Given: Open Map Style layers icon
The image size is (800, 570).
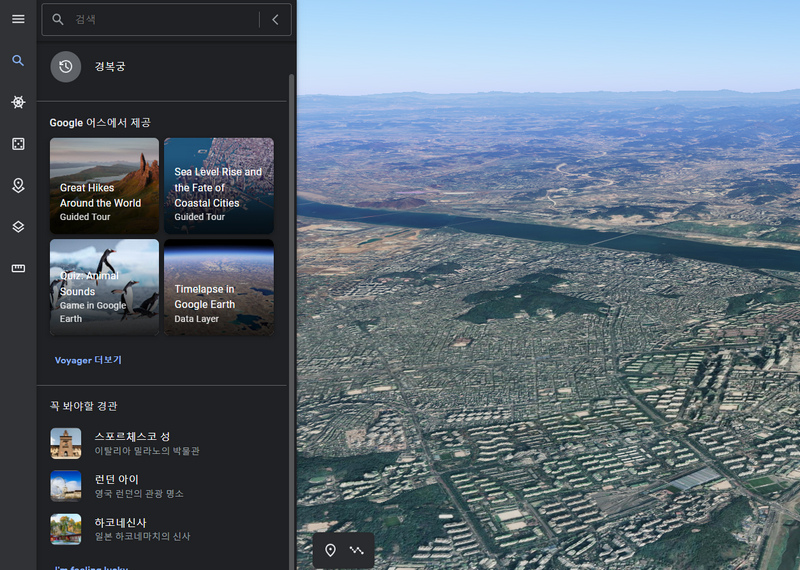Looking at the screenshot, I should tap(18, 227).
